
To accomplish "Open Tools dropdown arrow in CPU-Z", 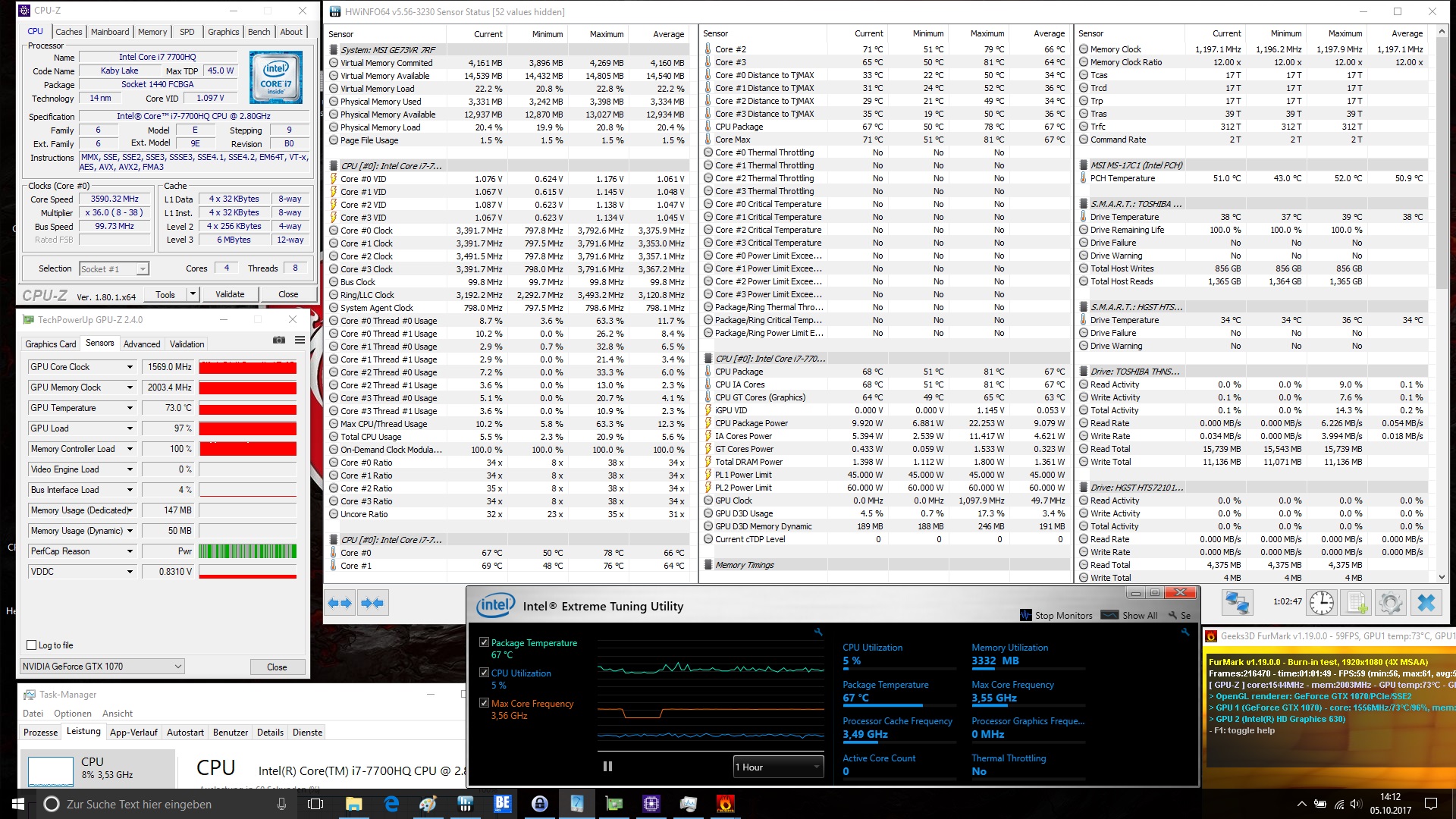I will coord(193,294).
